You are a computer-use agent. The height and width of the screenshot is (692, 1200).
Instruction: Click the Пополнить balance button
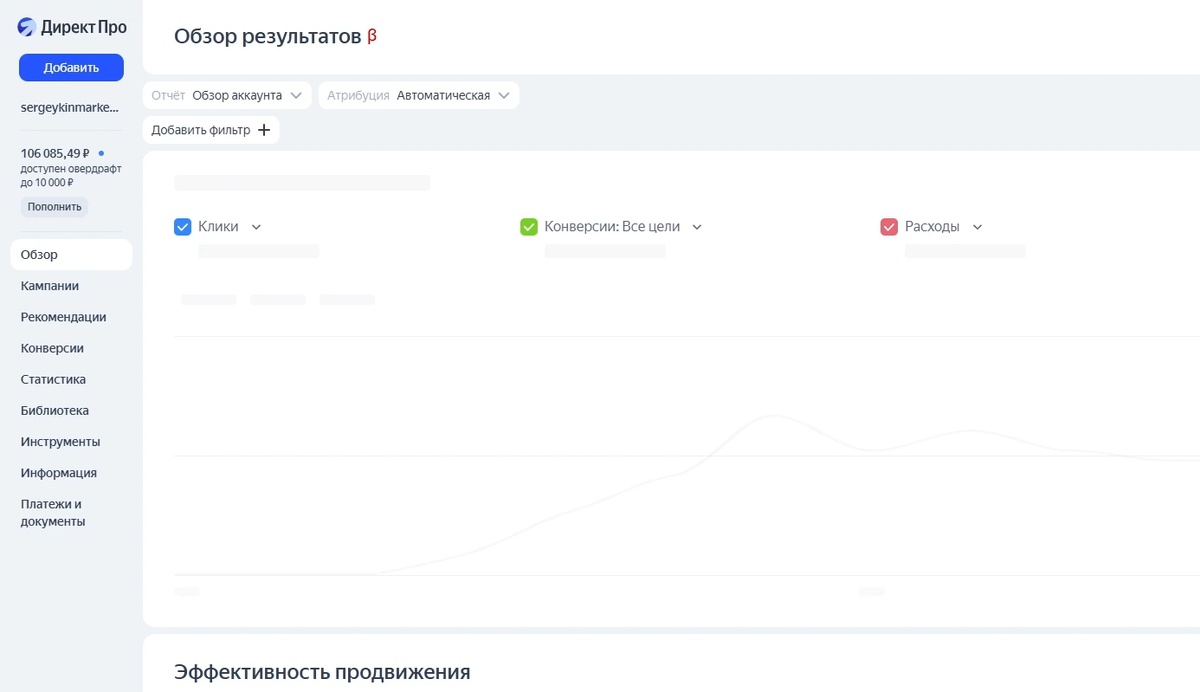[x=54, y=207]
